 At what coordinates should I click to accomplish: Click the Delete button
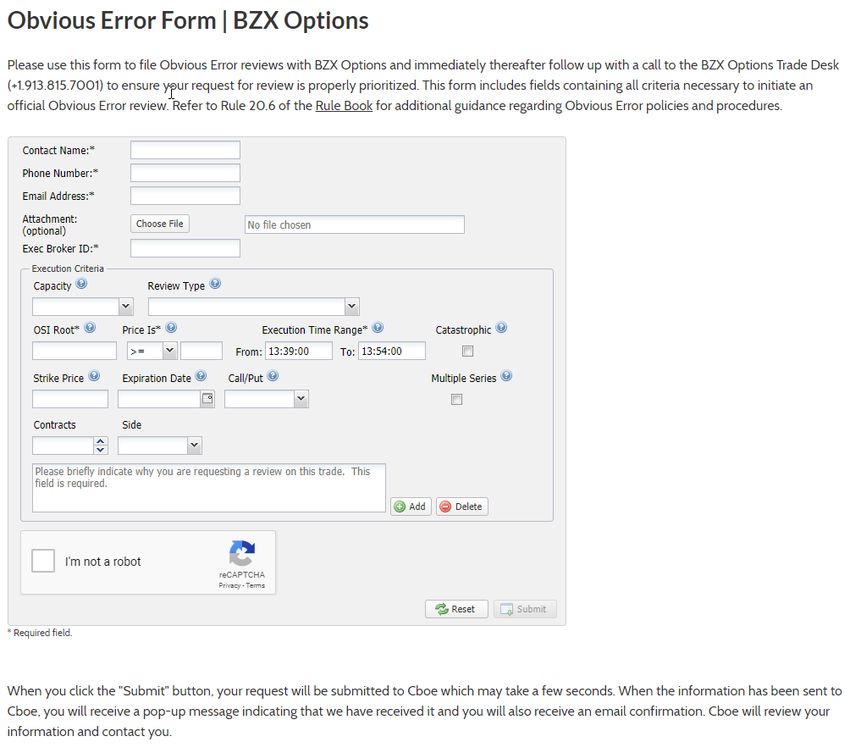(x=462, y=506)
